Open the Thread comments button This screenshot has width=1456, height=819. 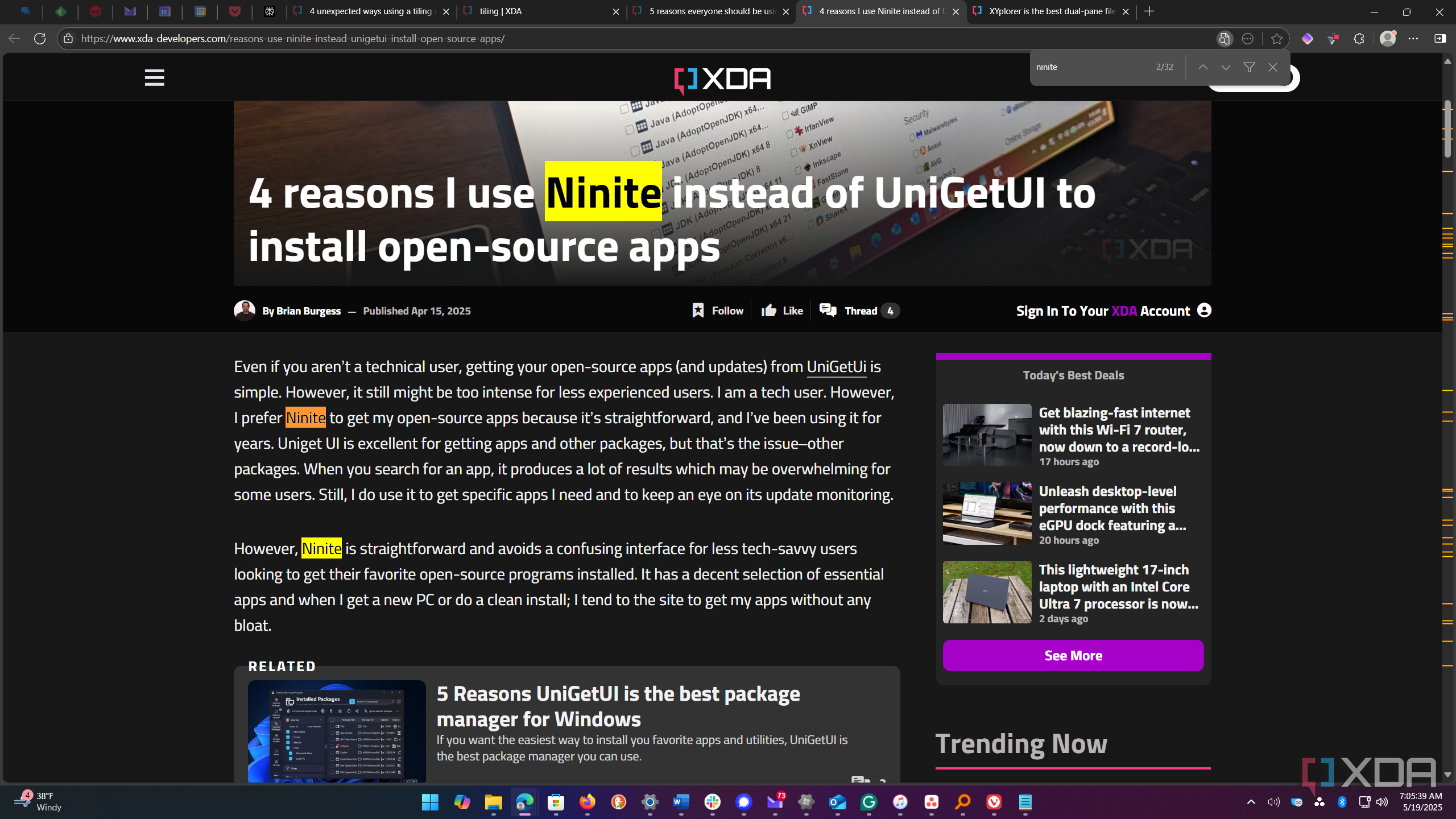pyautogui.click(x=859, y=311)
